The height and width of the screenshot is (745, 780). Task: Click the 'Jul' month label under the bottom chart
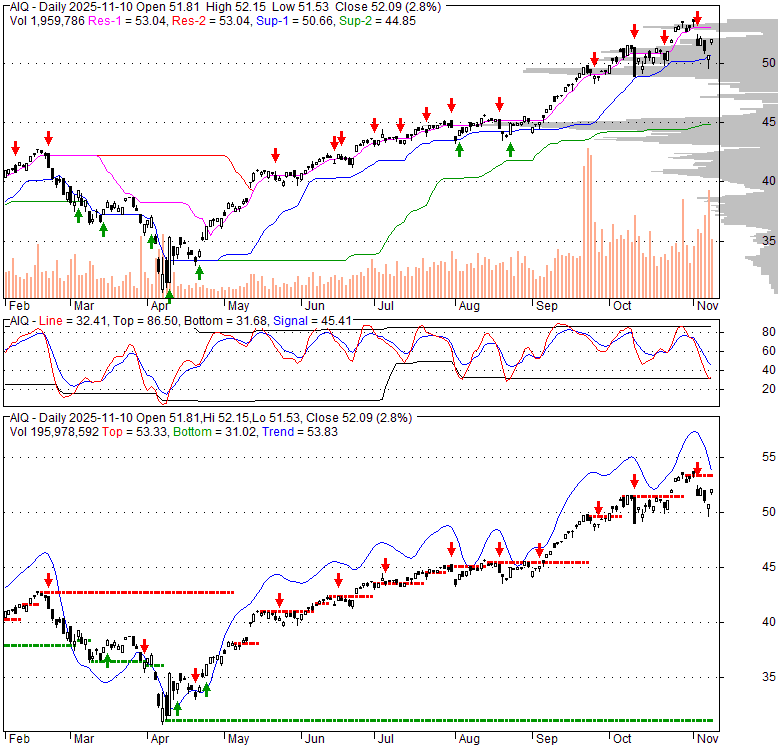tap(386, 739)
